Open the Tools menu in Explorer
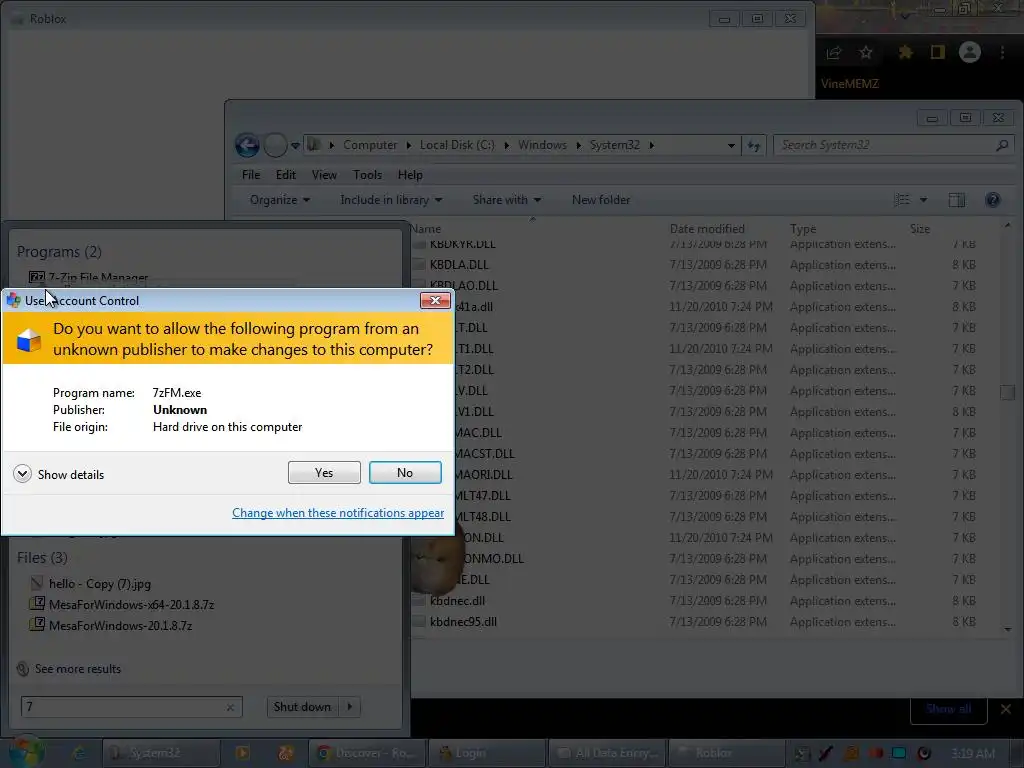 pyautogui.click(x=367, y=175)
